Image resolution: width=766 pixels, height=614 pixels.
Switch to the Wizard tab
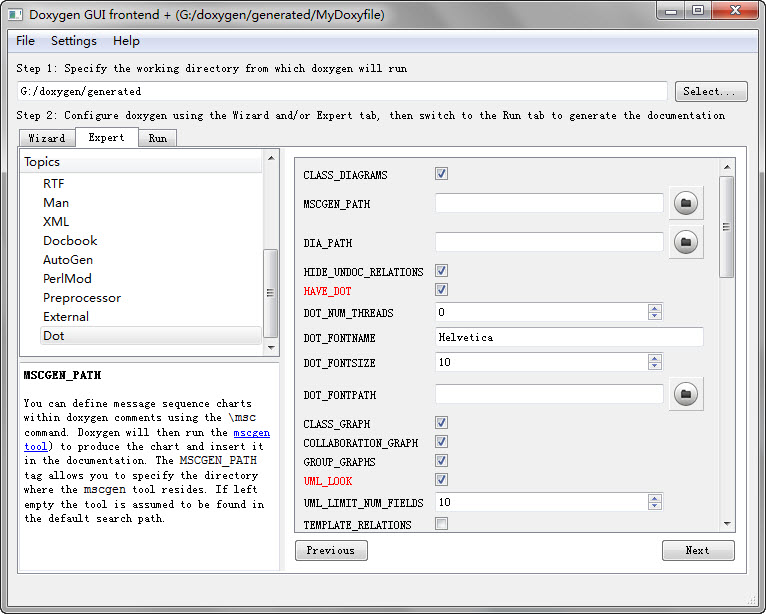click(47, 138)
